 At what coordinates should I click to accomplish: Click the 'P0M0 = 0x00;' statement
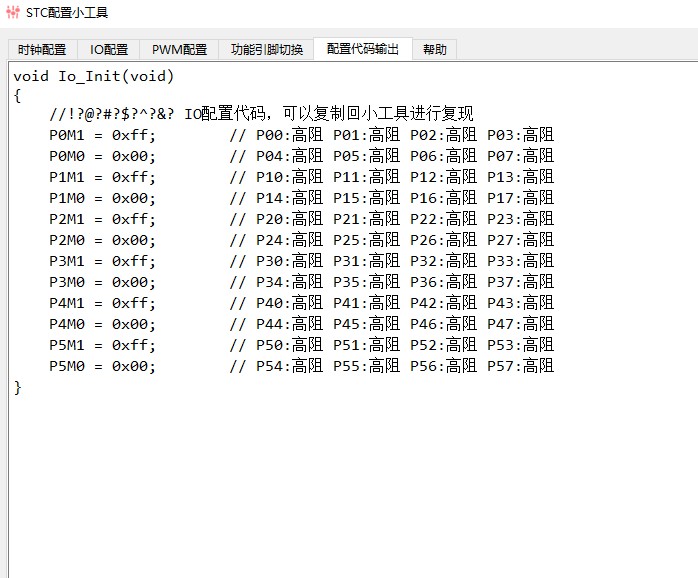(102, 156)
